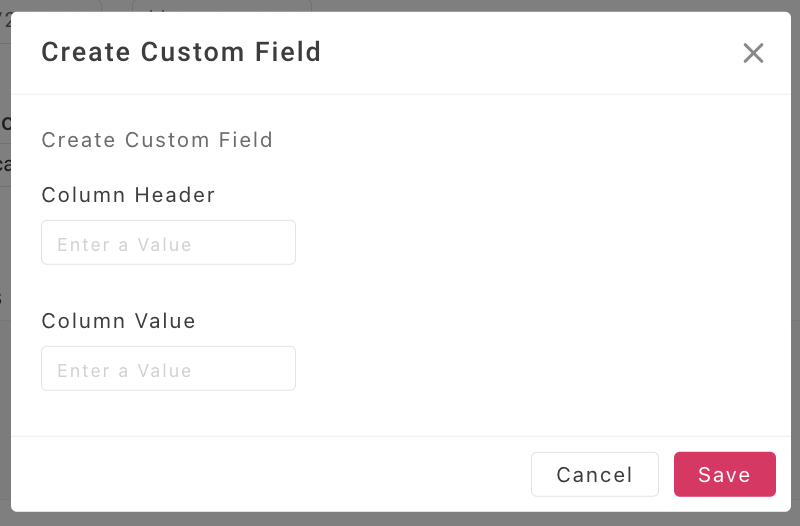Exit the dialog using the top-right X
This screenshot has height=526, width=800.
pos(753,53)
